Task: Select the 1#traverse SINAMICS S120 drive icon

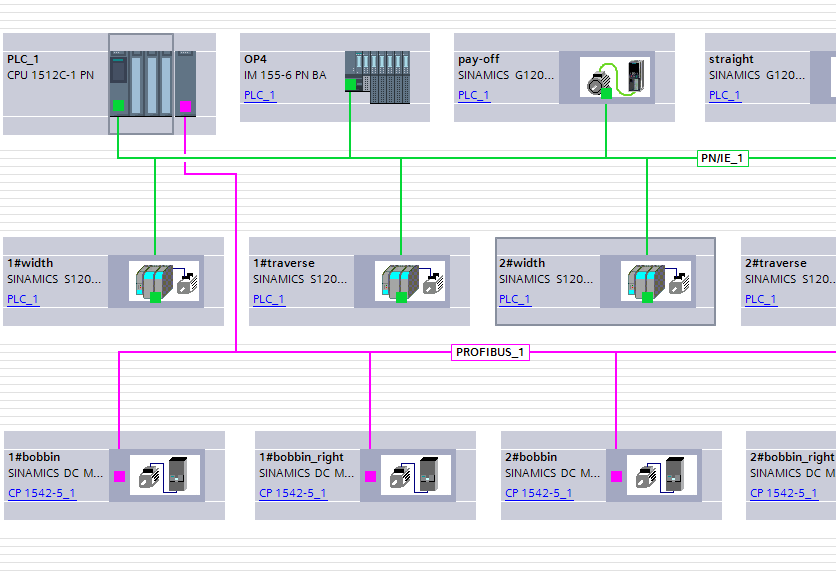Action: (x=411, y=281)
